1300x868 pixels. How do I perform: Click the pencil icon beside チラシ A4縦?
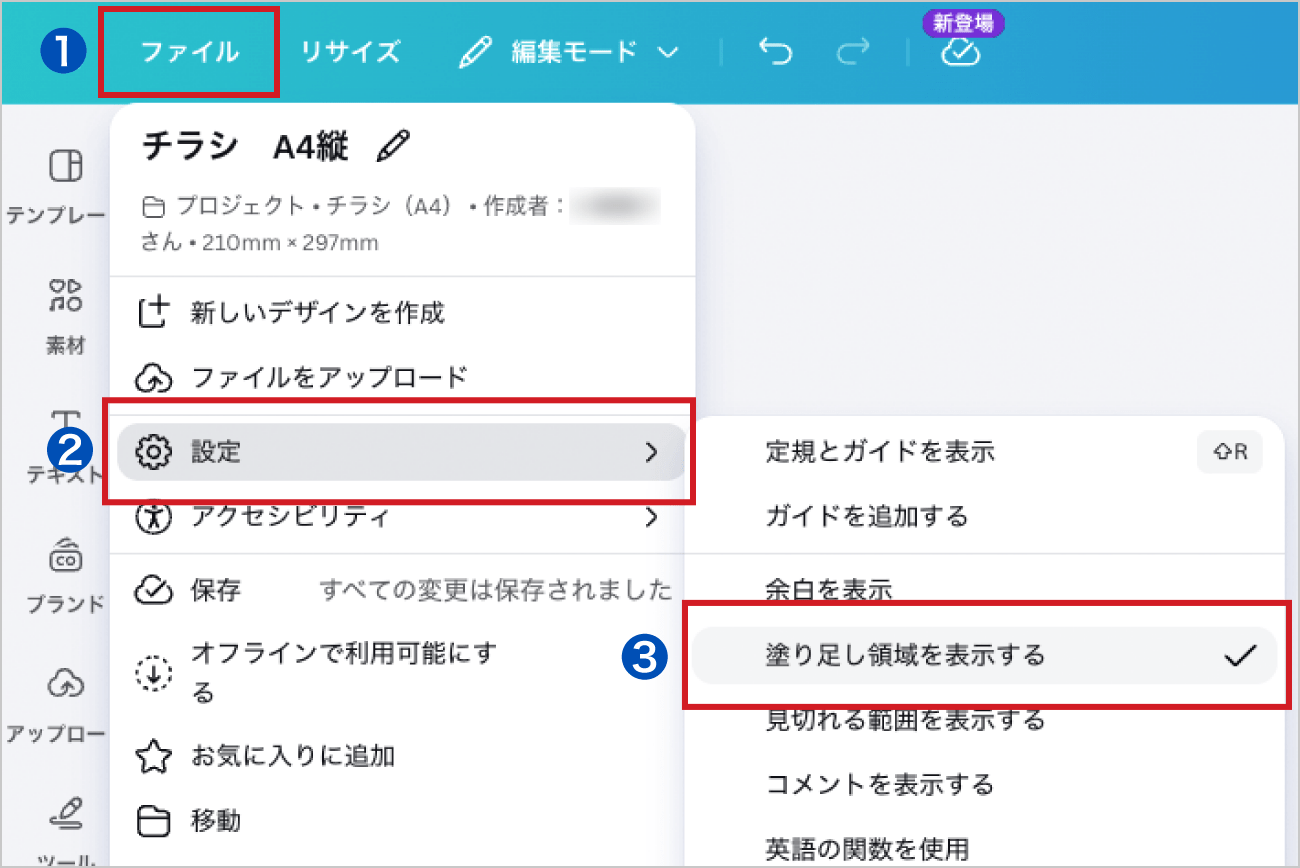[393, 147]
